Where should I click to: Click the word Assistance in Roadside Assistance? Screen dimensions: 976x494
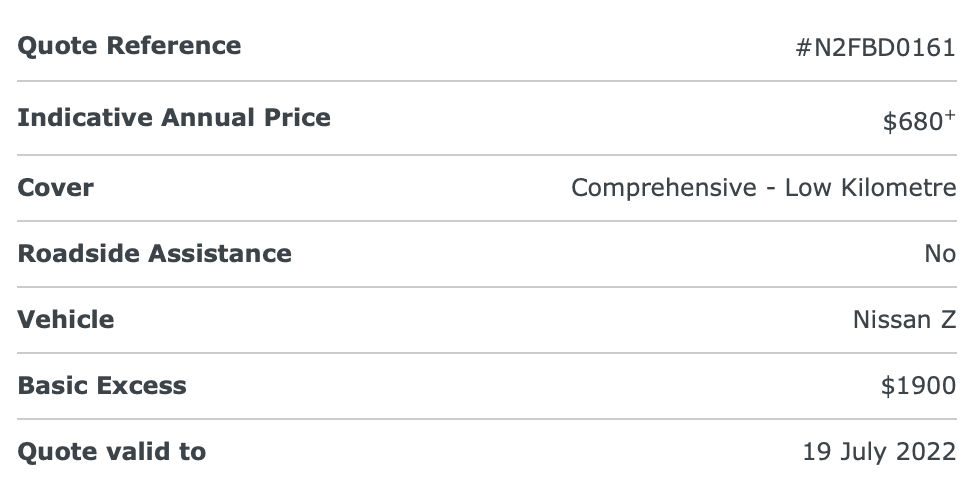[x=219, y=254]
